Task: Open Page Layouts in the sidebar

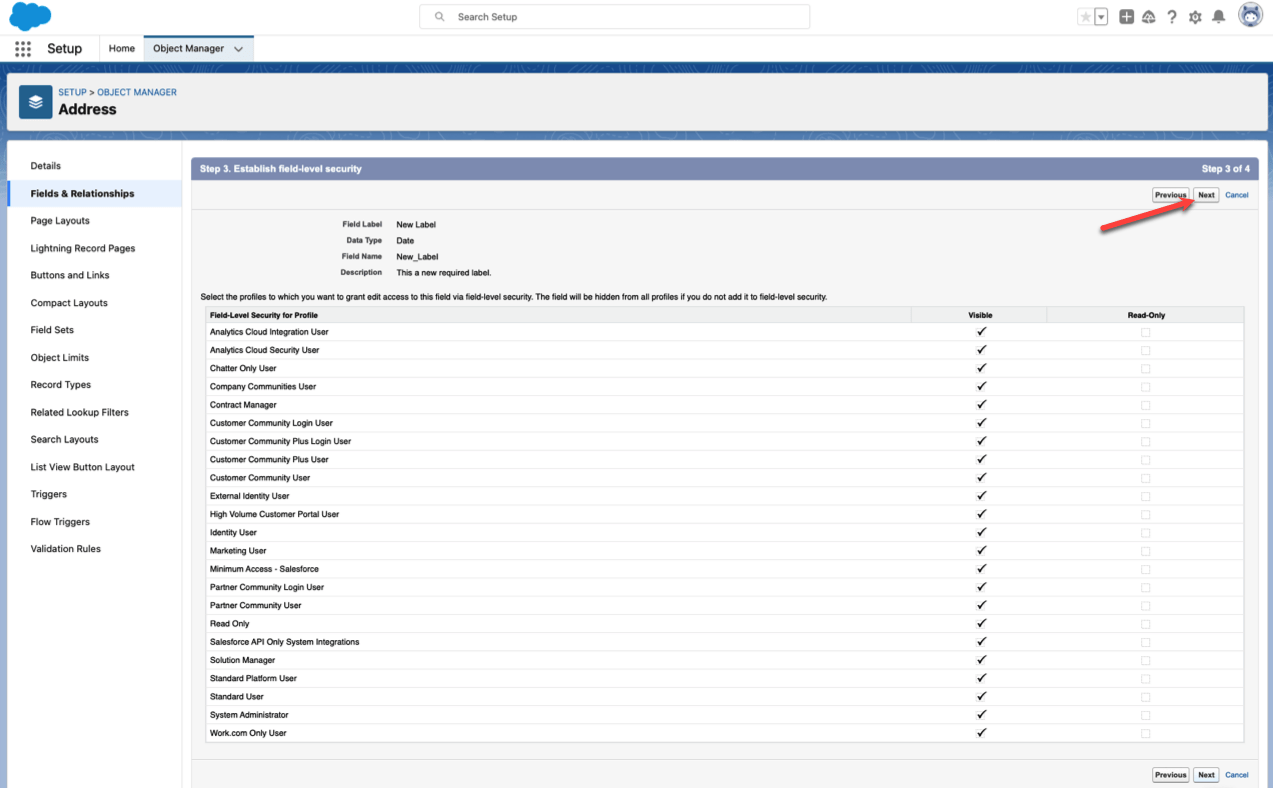Action: (60, 221)
